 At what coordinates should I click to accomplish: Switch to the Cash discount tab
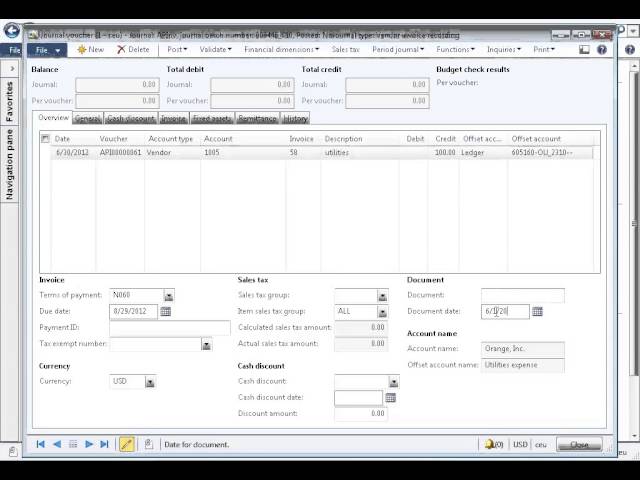pos(131,118)
